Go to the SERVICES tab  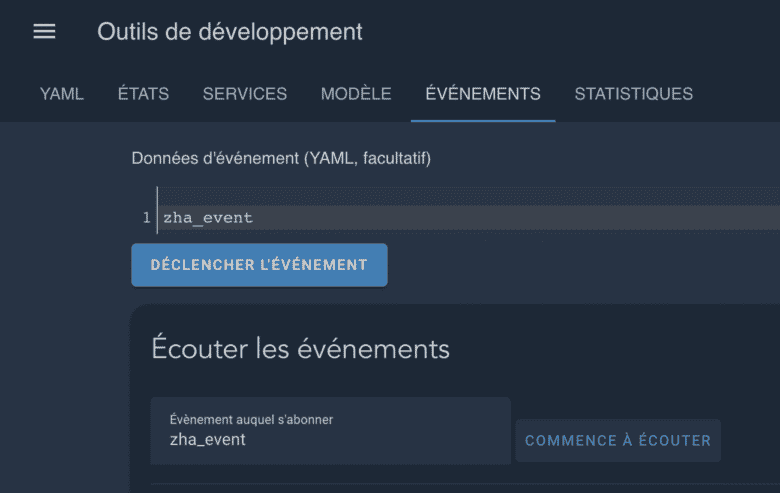(x=244, y=94)
